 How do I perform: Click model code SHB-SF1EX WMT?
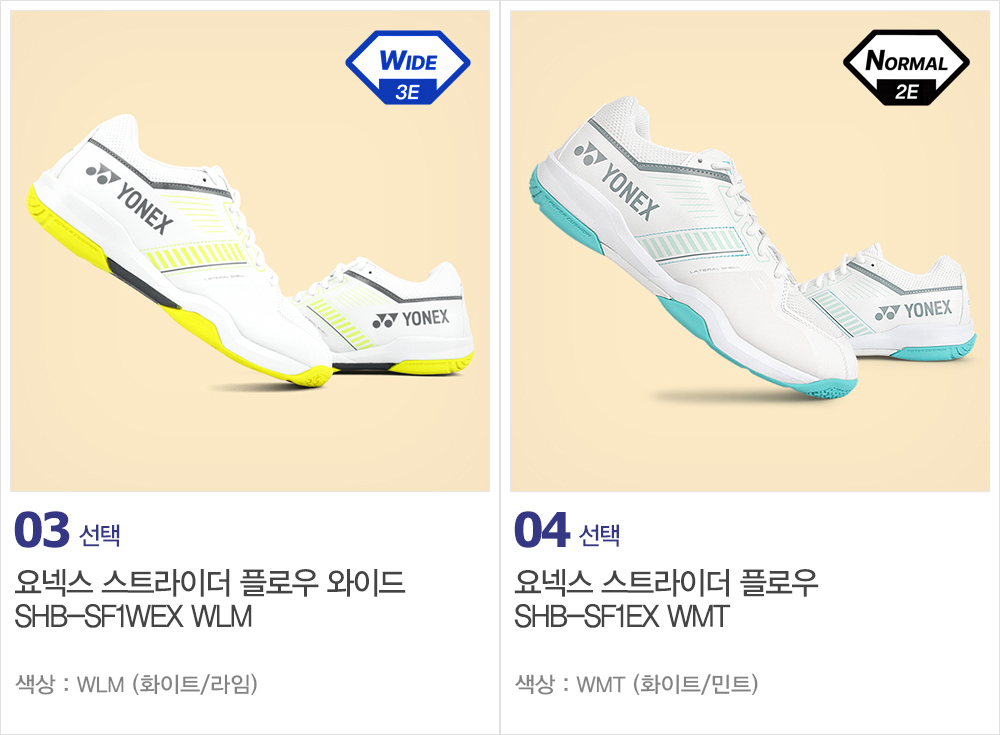pyautogui.click(x=622, y=617)
